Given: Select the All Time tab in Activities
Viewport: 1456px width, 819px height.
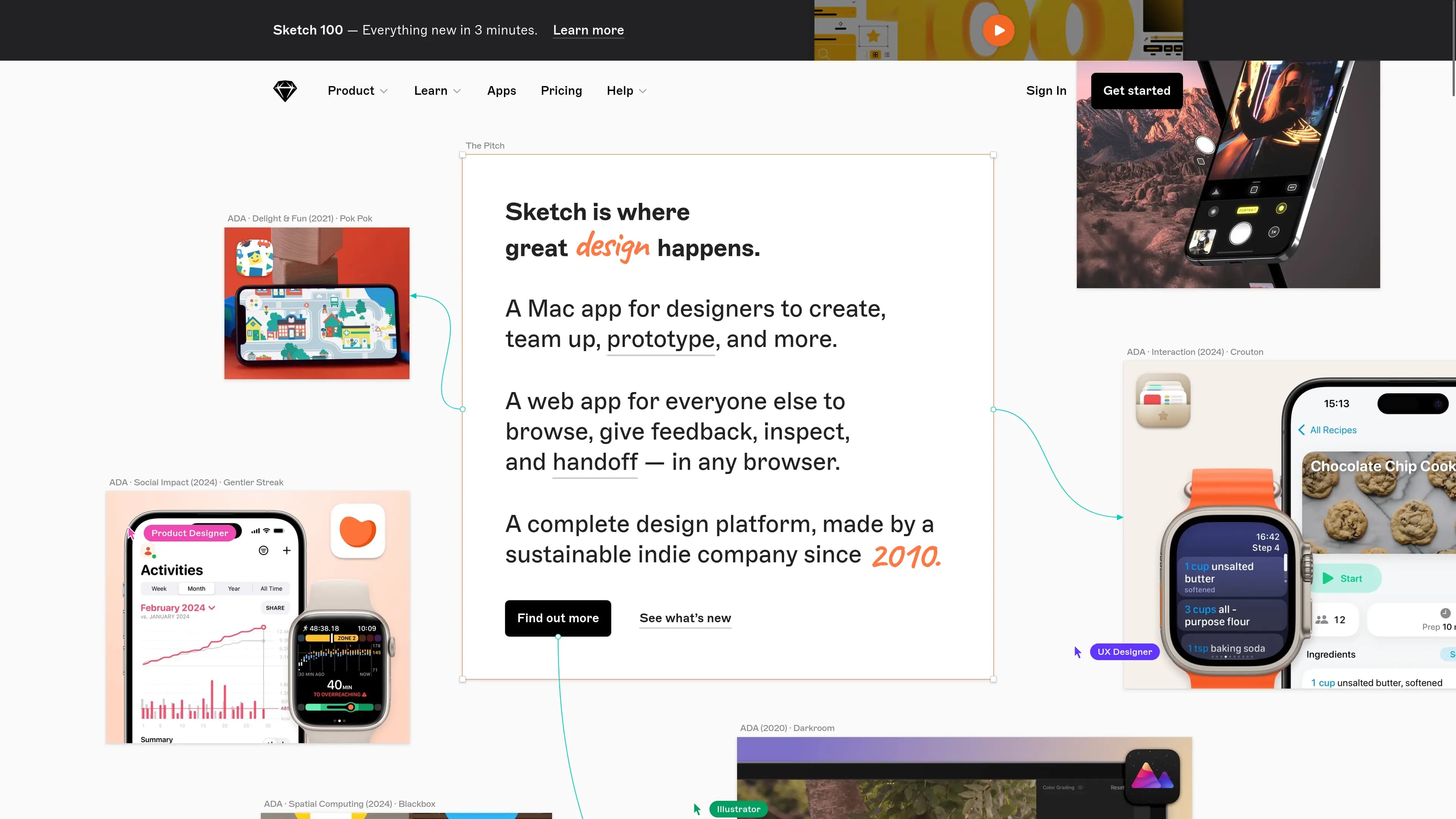Looking at the screenshot, I should [x=271, y=588].
